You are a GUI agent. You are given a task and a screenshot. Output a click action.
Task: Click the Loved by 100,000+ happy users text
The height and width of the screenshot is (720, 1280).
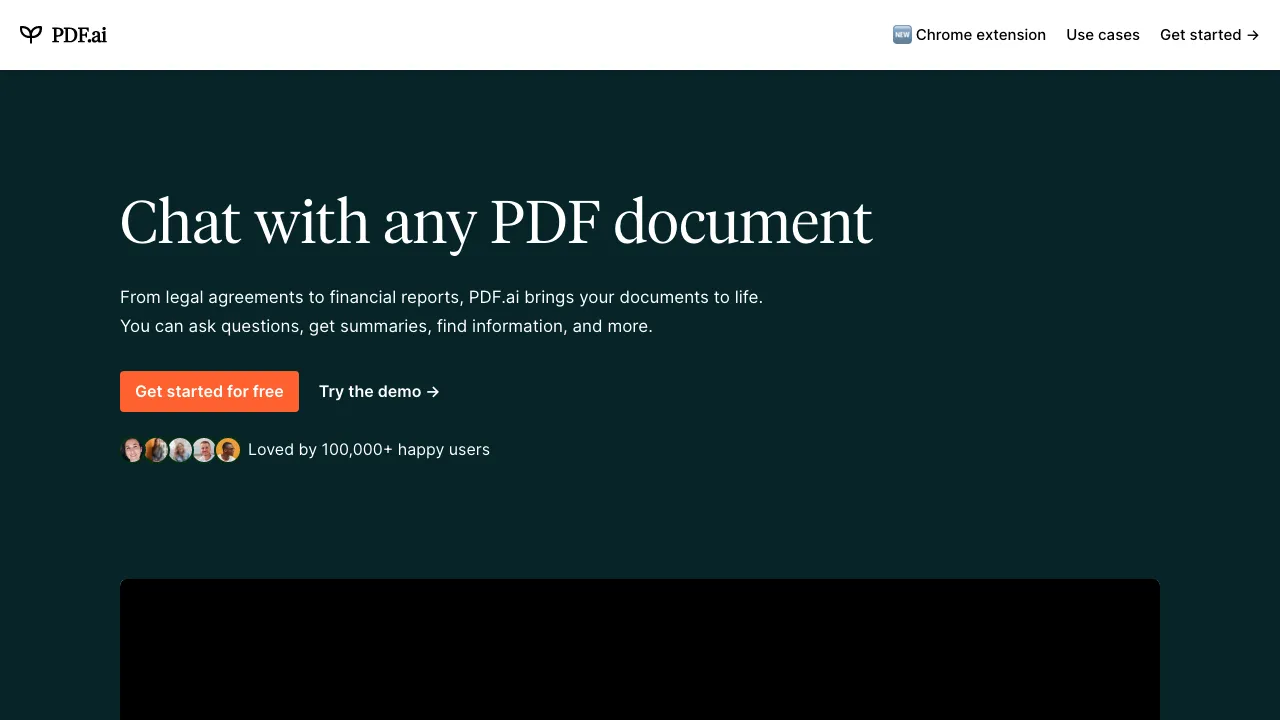(369, 450)
